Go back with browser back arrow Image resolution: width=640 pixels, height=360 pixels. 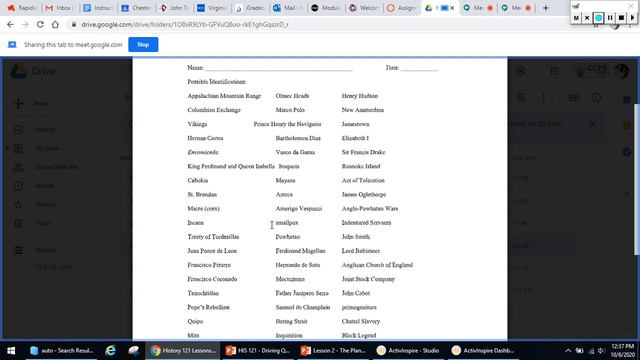10,24
